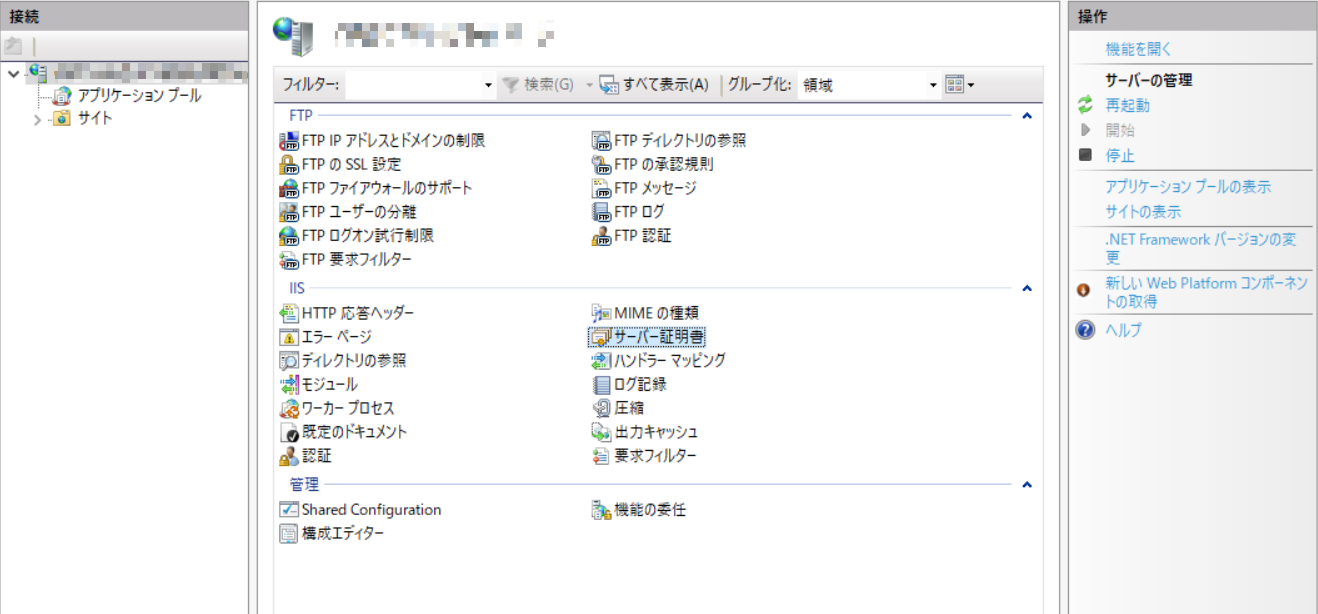Select the ワーカー プロセス icon

tap(288, 408)
